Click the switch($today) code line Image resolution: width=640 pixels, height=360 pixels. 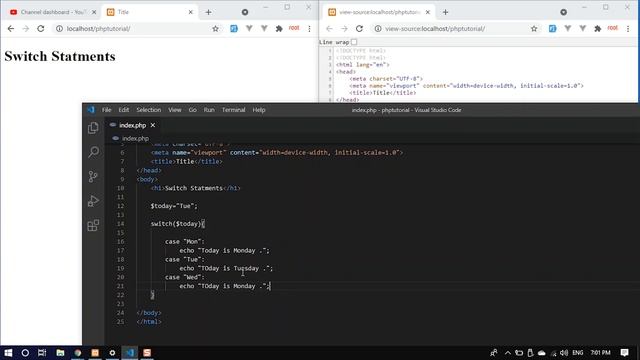click(x=178, y=224)
